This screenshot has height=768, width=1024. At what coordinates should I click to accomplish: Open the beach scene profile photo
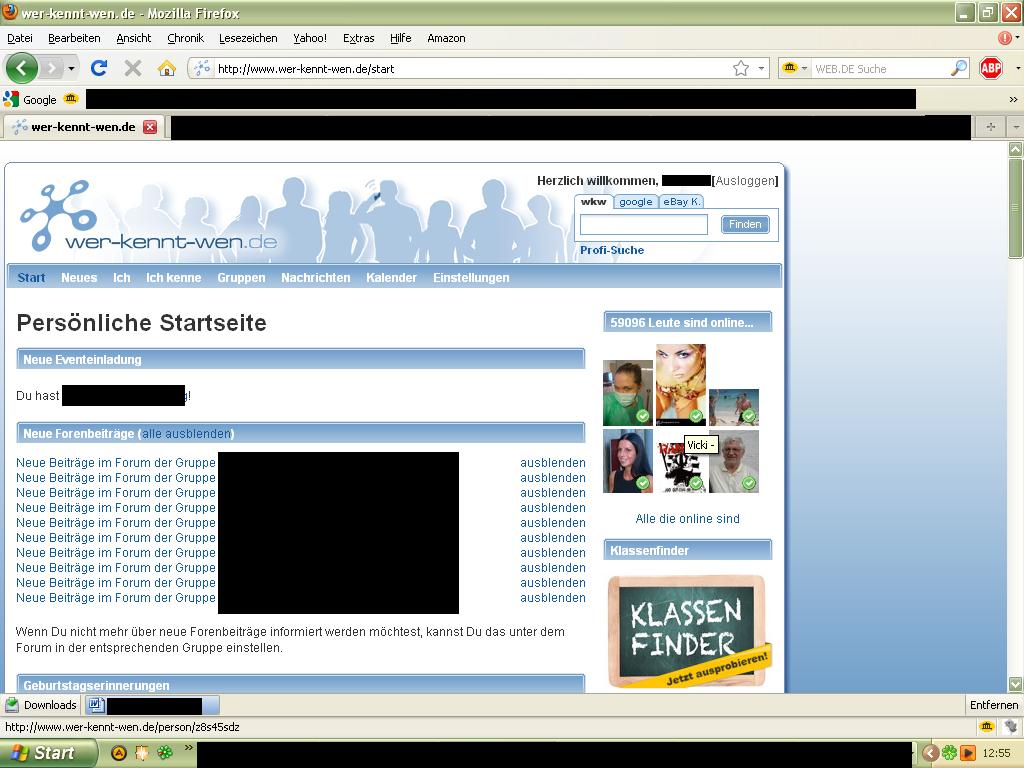(x=734, y=407)
